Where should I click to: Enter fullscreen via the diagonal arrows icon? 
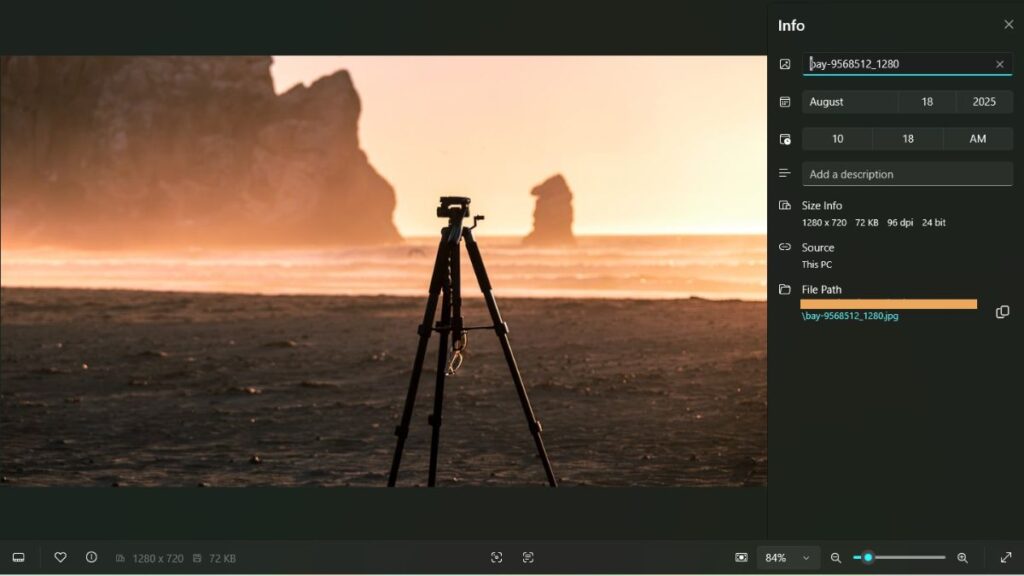[1005, 557]
